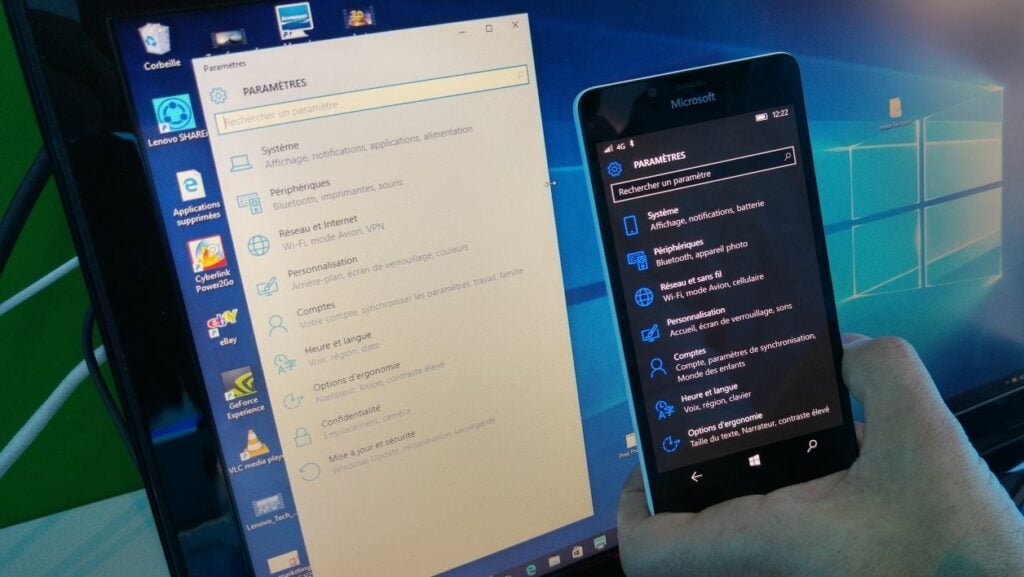Open Options d'ergonomie in PC settings
This screenshot has height=577, width=1024.
coord(364,386)
